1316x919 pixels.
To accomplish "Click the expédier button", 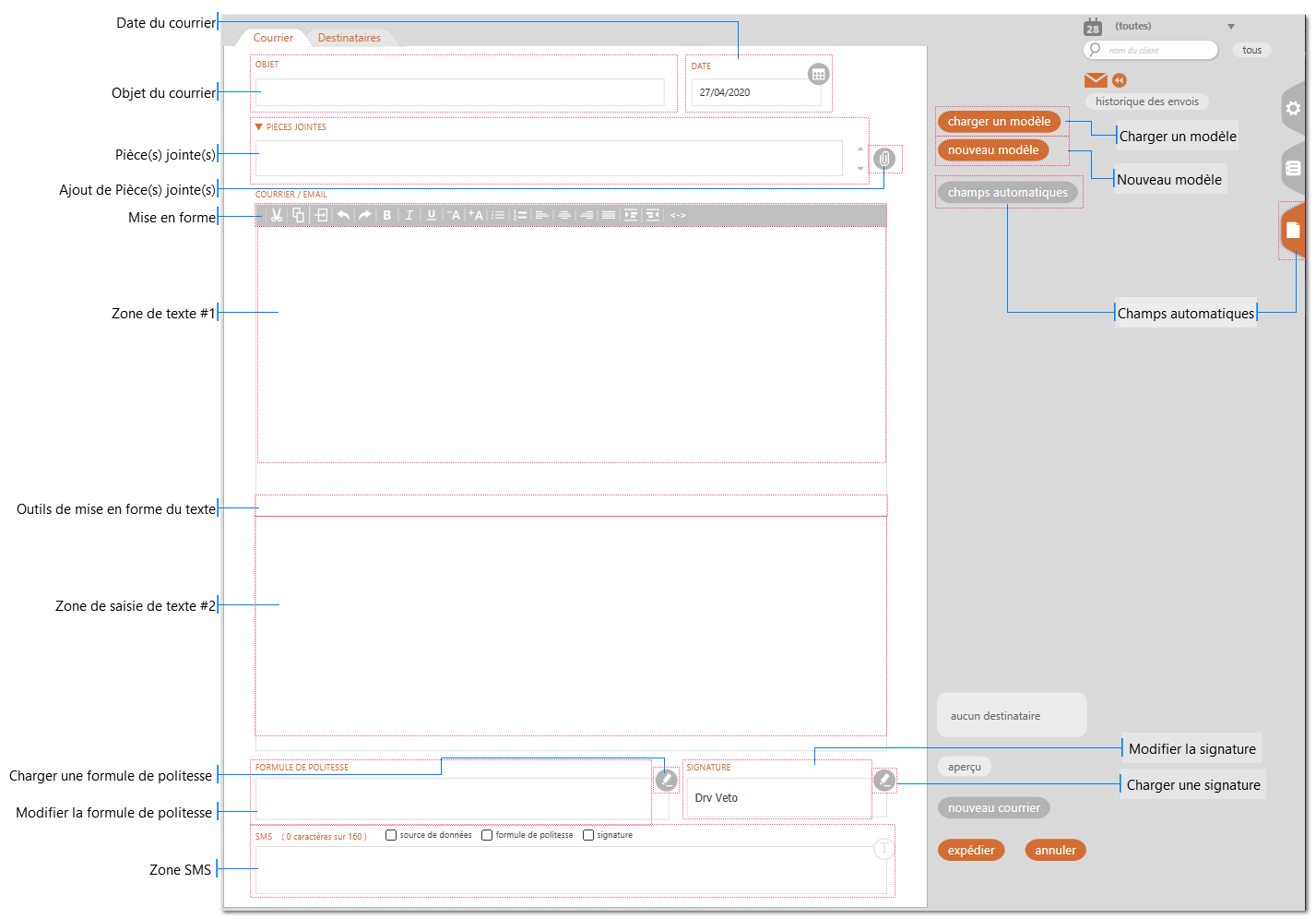I will pos(971,850).
